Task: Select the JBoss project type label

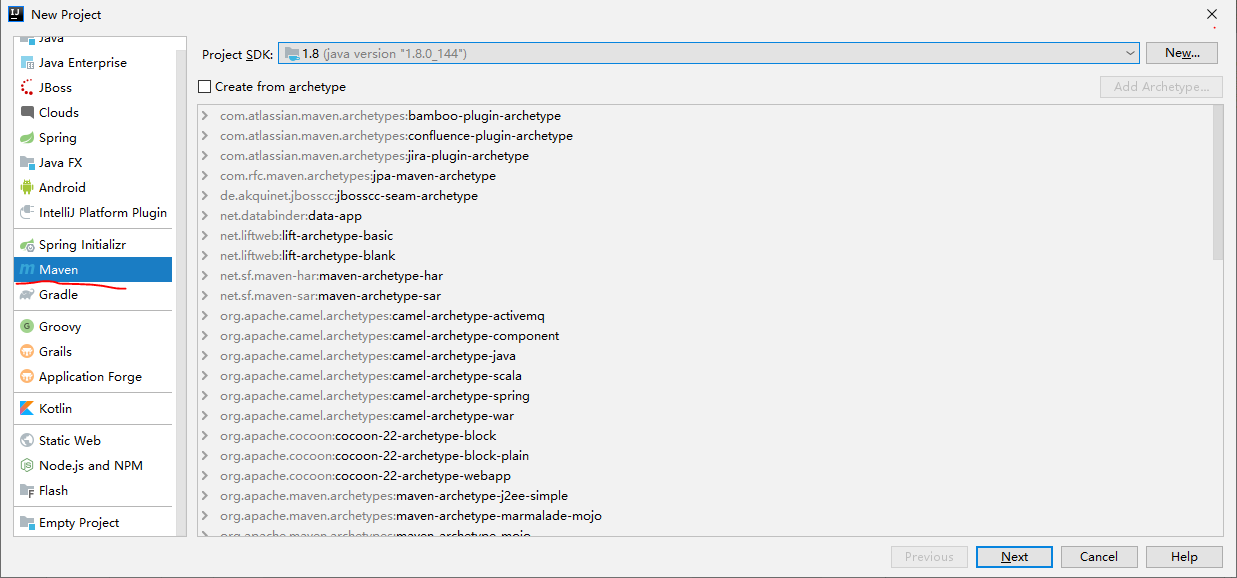Action: coord(55,88)
